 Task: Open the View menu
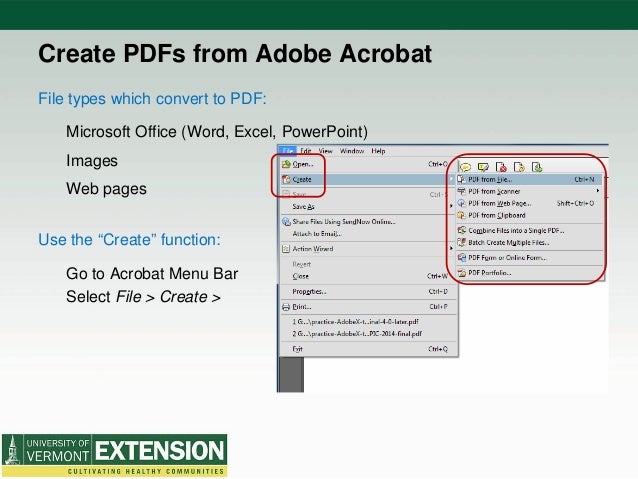(x=326, y=151)
